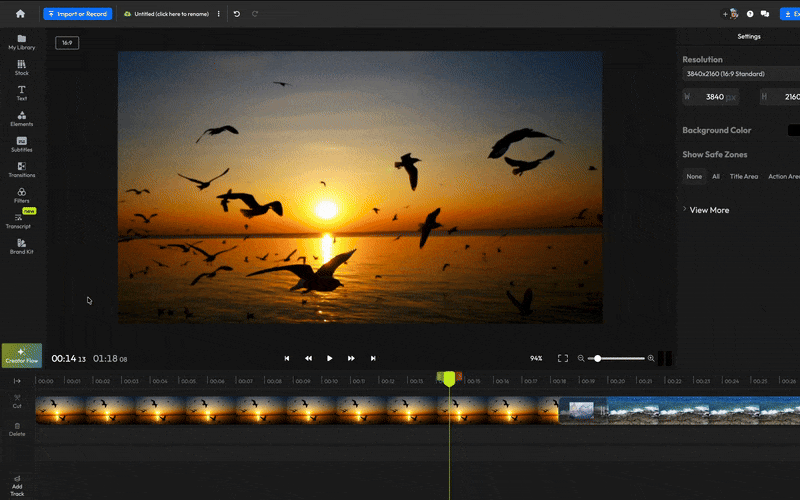Select the Title Area safe zone option
The height and width of the screenshot is (500, 800).
point(743,176)
